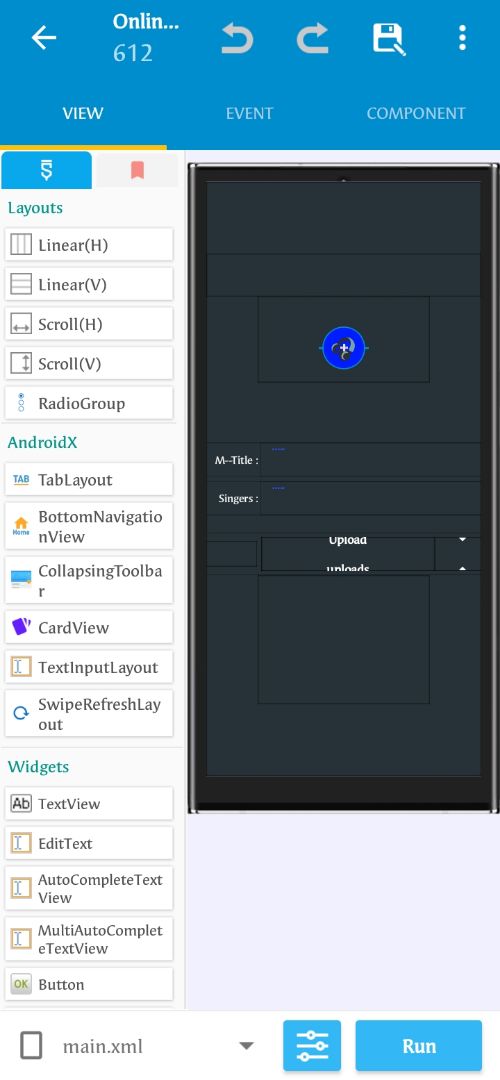Select the 'Singers :' label in preview

(x=238, y=498)
